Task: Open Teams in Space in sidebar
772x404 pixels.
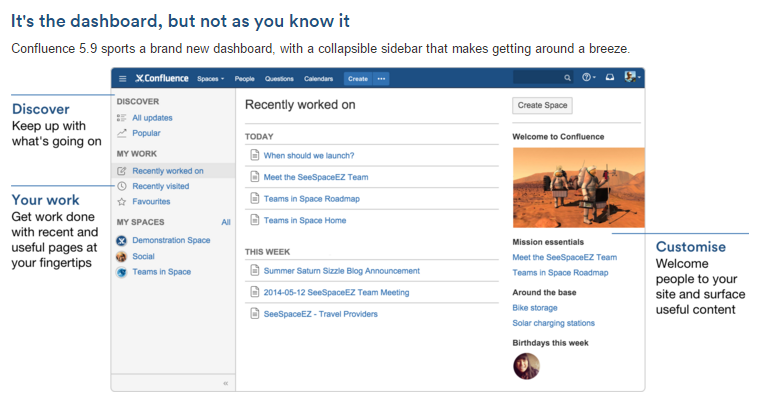Action: tap(161, 272)
